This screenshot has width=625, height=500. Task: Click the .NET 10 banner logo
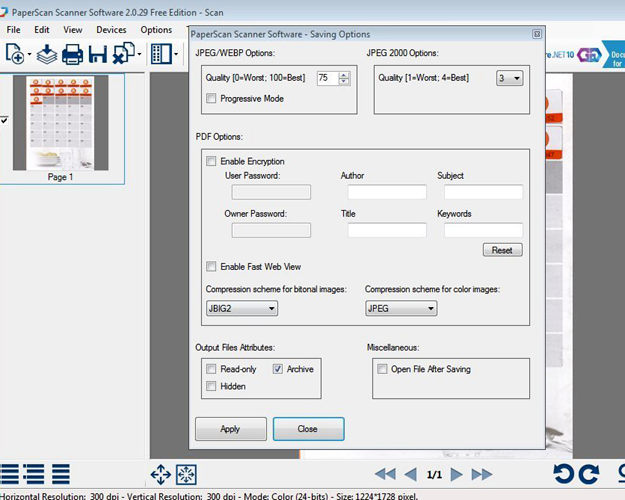[573, 55]
